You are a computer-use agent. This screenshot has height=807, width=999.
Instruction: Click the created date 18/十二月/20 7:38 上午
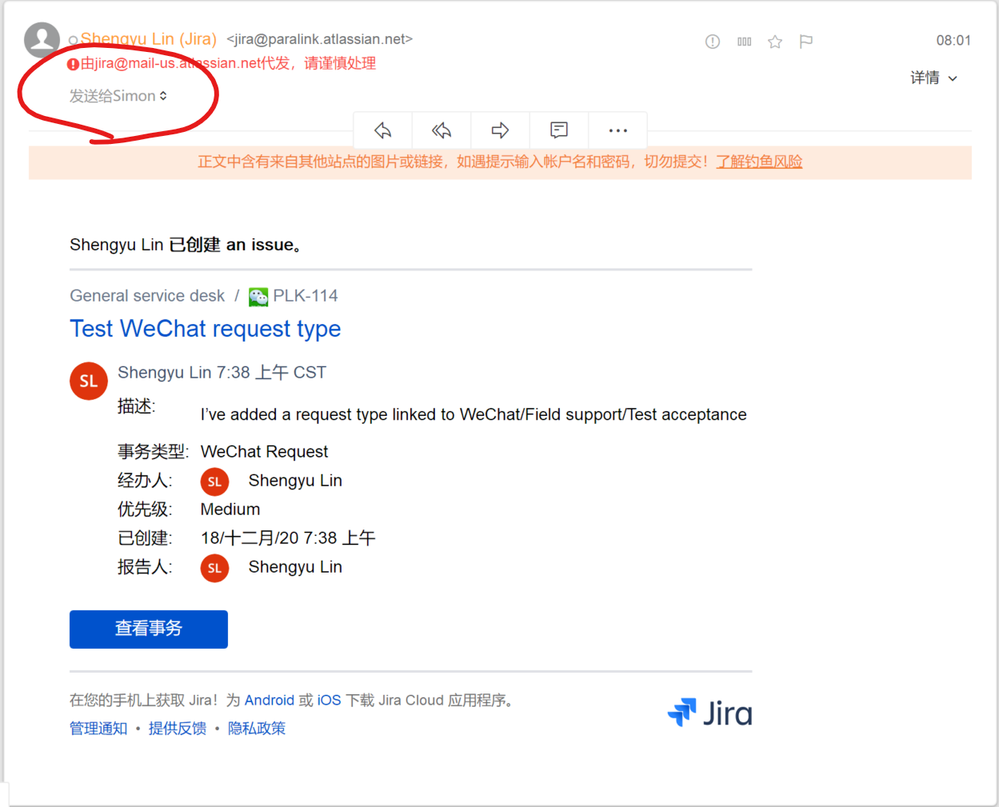pos(288,538)
